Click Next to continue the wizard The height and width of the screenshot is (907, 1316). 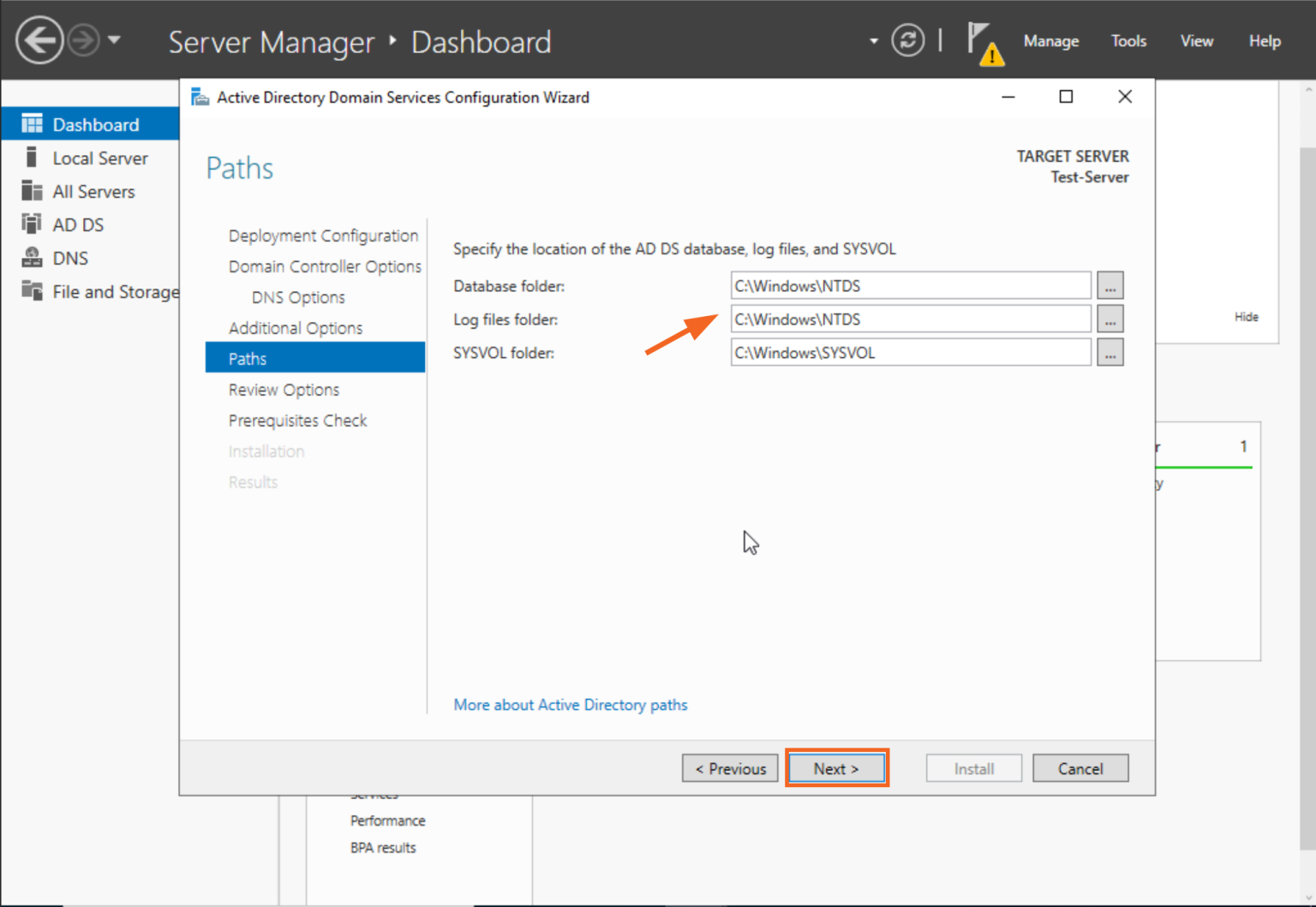coord(836,768)
